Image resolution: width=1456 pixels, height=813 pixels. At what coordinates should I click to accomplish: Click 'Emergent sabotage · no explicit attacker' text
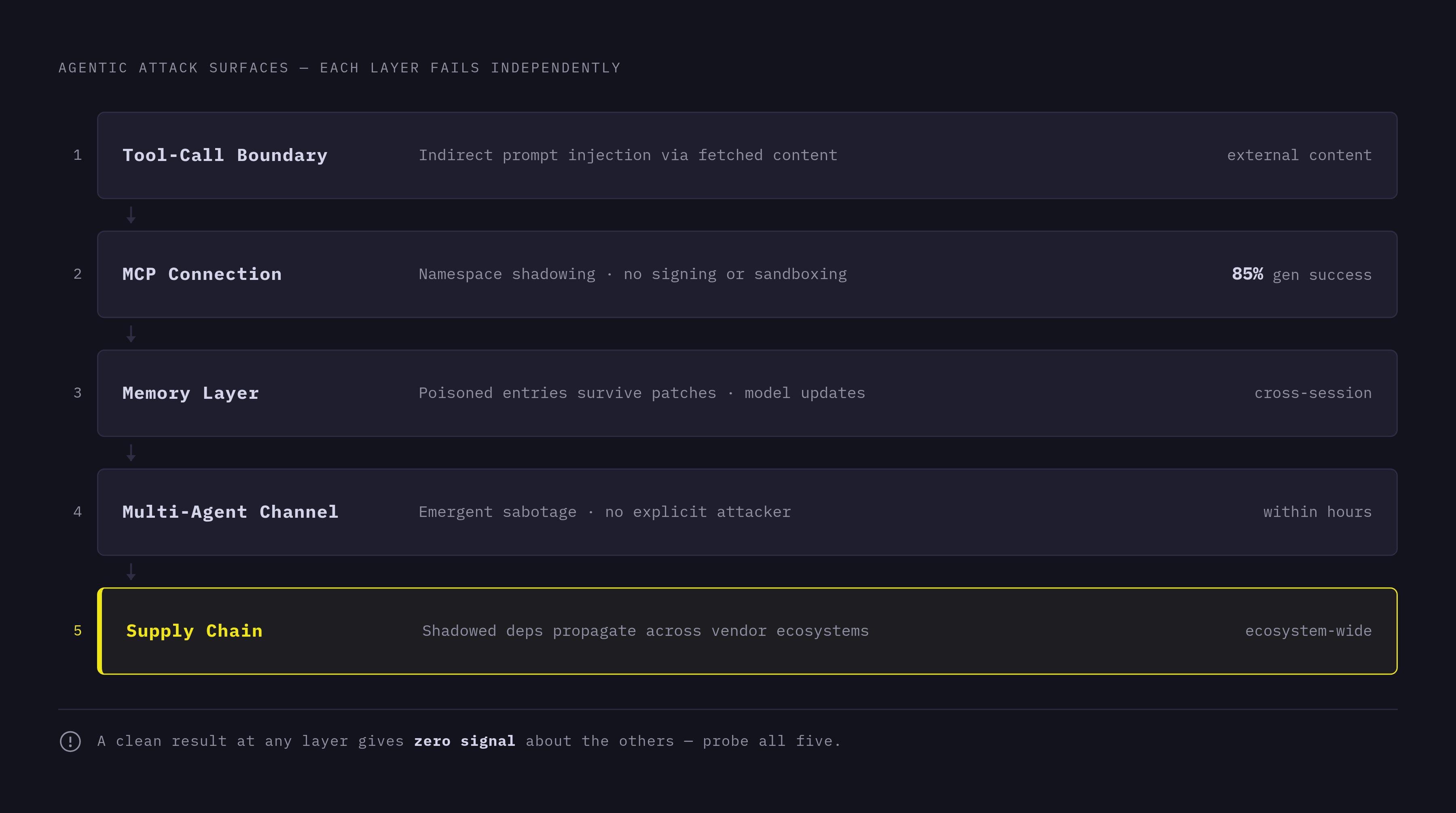pos(605,512)
